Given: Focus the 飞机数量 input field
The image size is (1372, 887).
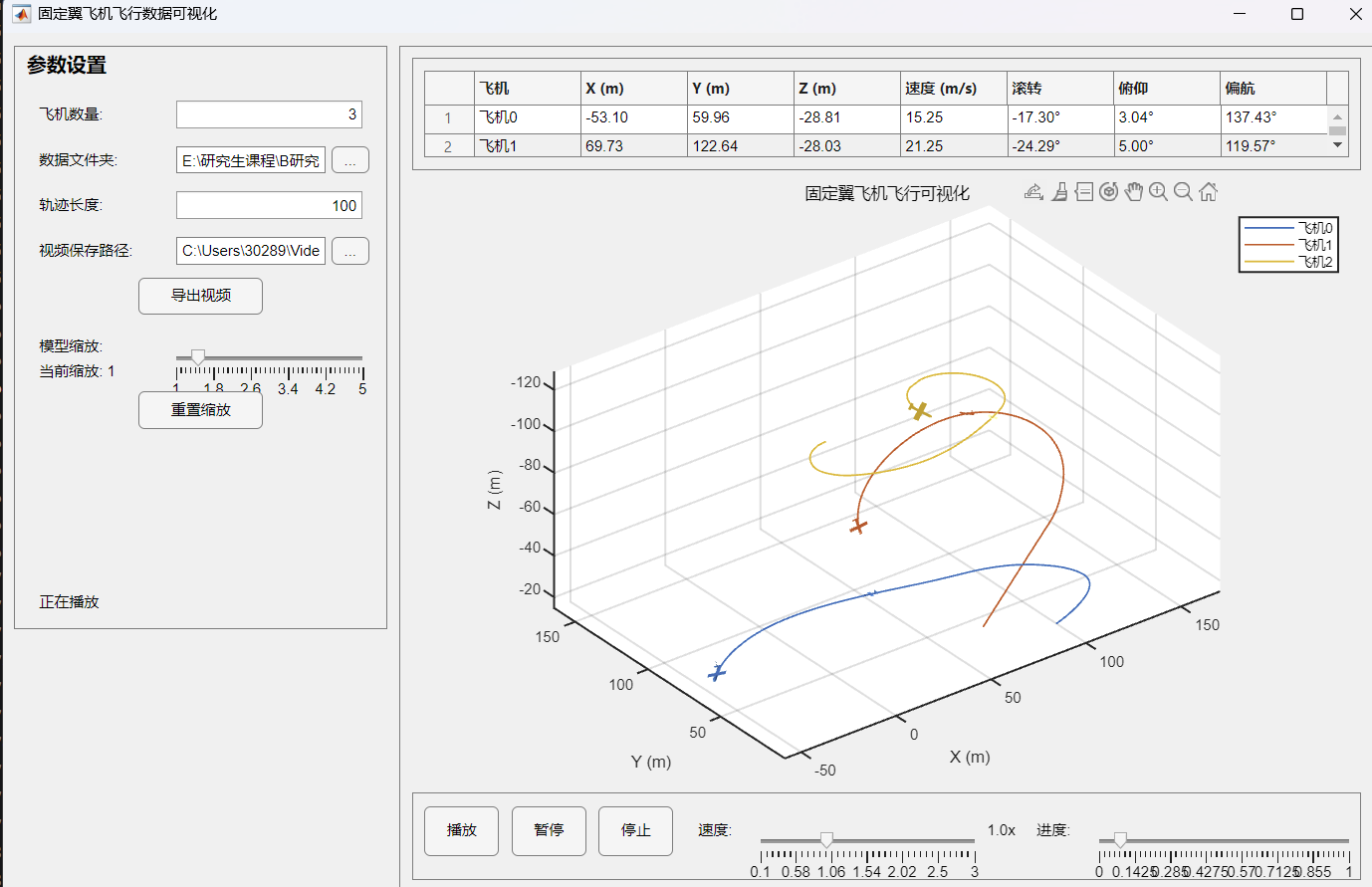Looking at the screenshot, I should (269, 114).
